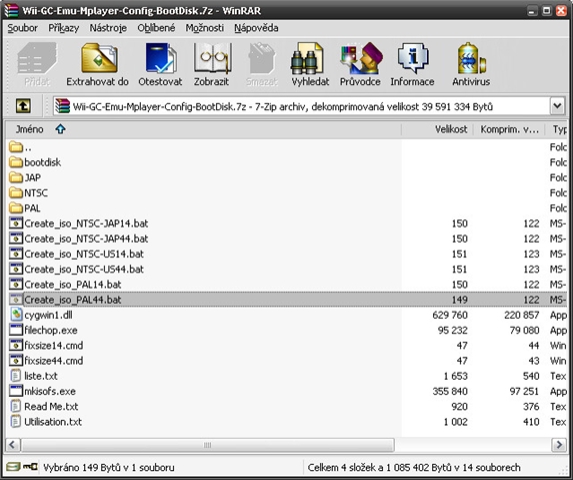Click the JAP folder icon
This screenshot has height=480, width=573.
click(x=16, y=178)
